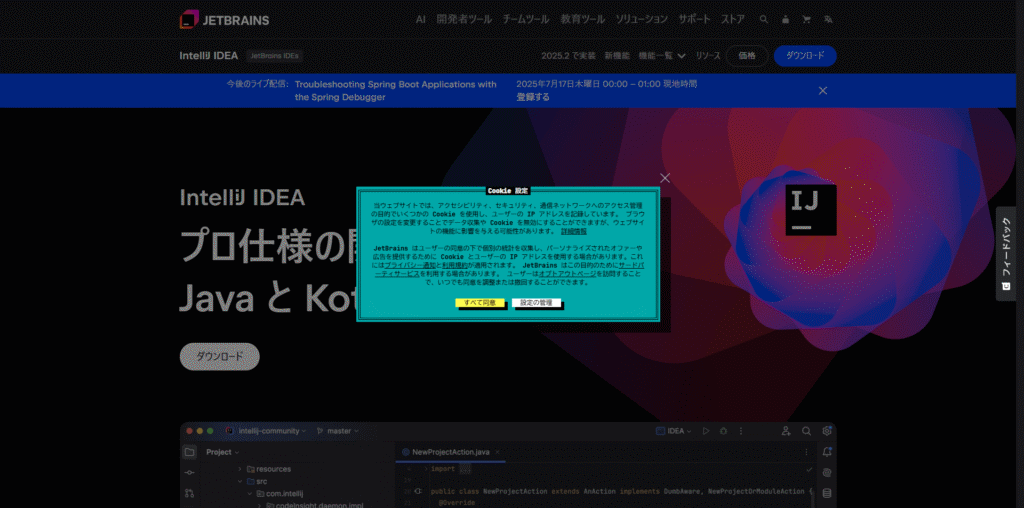Expand the 機能一覧 dropdown

click(662, 56)
